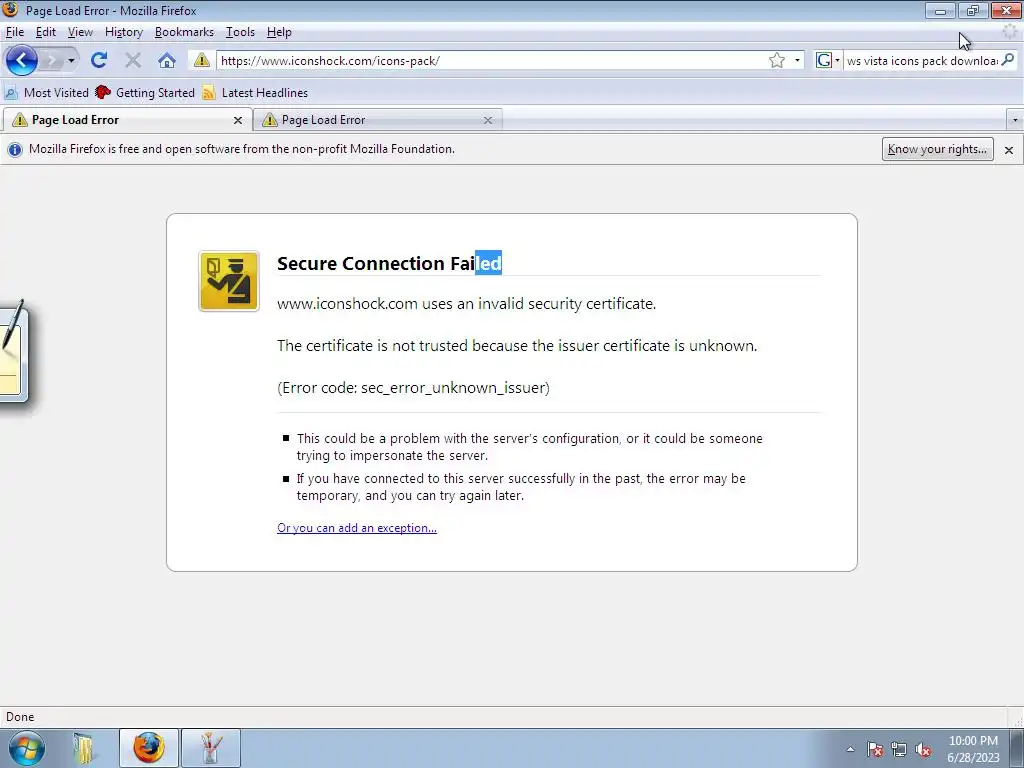The height and width of the screenshot is (768, 1024).
Task: Click the sticky note gadget at left edge
Action: pyautogui.click(x=14, y=351)
